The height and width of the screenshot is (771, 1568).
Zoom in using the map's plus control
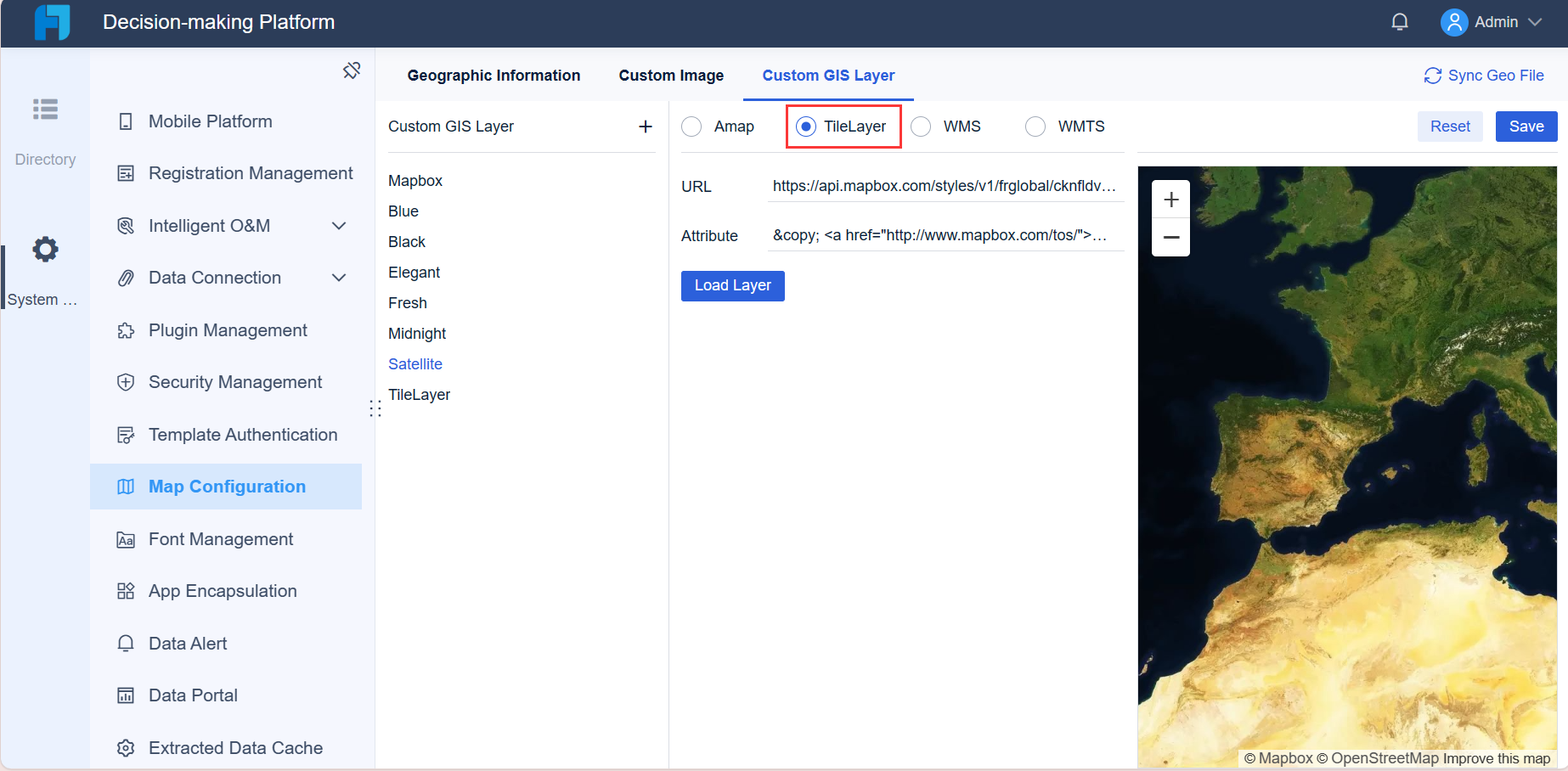tap(1170, 198)
